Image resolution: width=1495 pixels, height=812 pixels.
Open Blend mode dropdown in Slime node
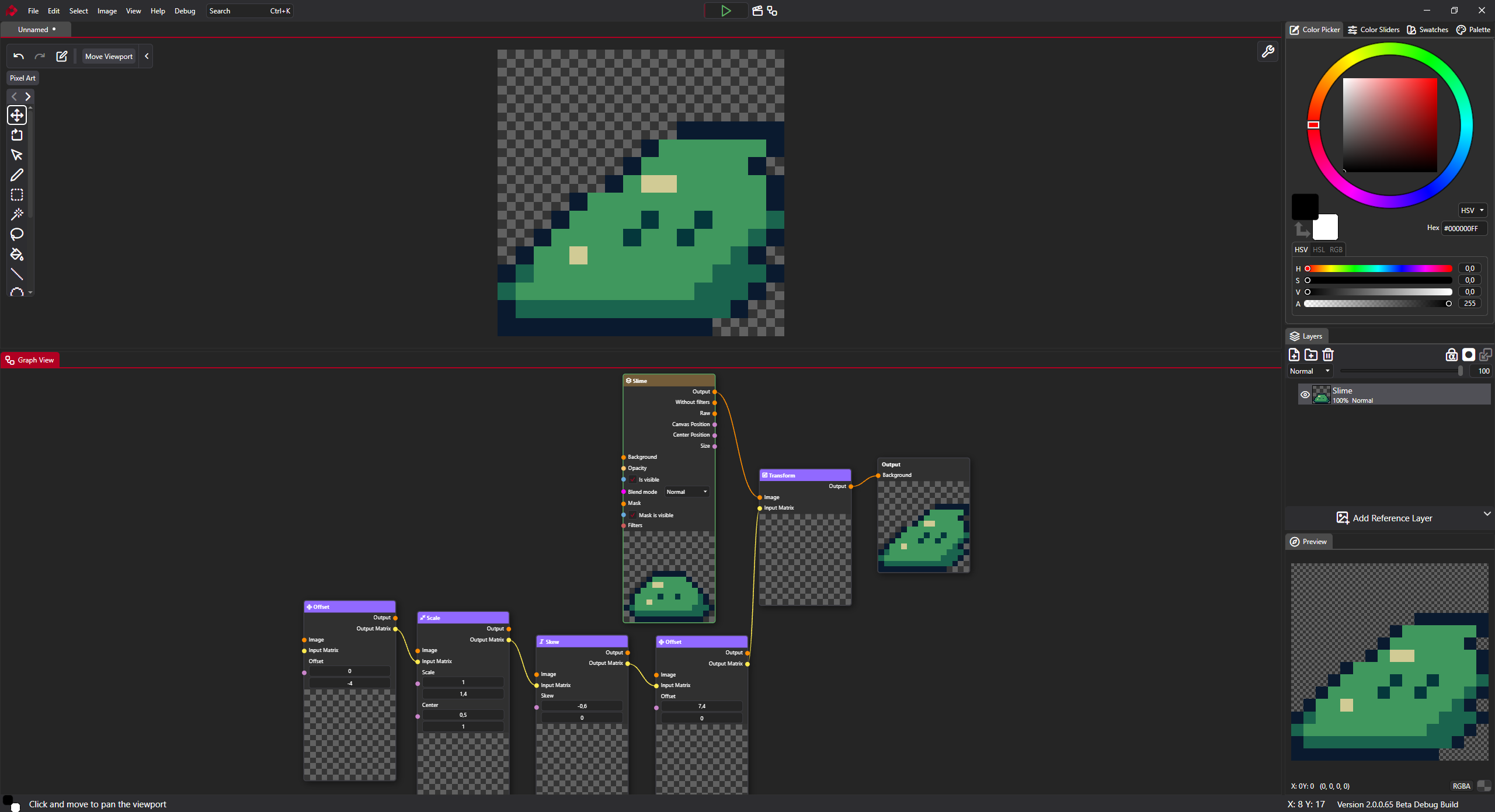686,492
